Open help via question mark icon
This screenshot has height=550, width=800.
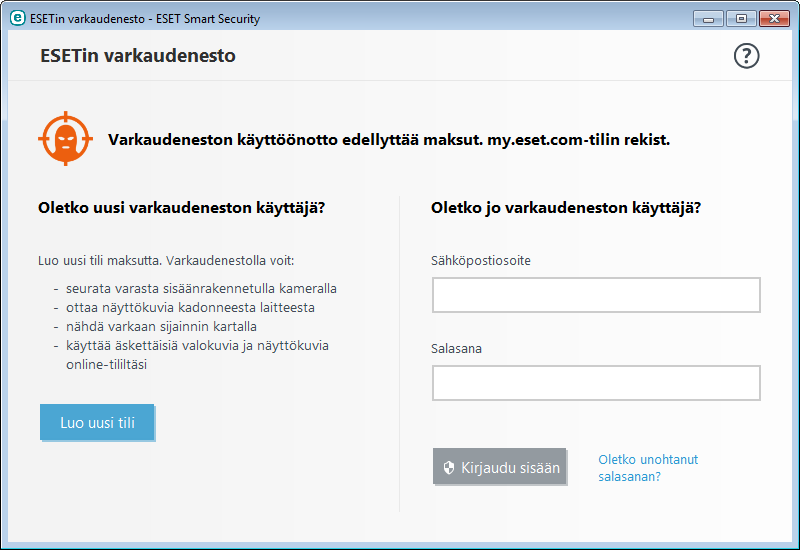tap(746, 56)
